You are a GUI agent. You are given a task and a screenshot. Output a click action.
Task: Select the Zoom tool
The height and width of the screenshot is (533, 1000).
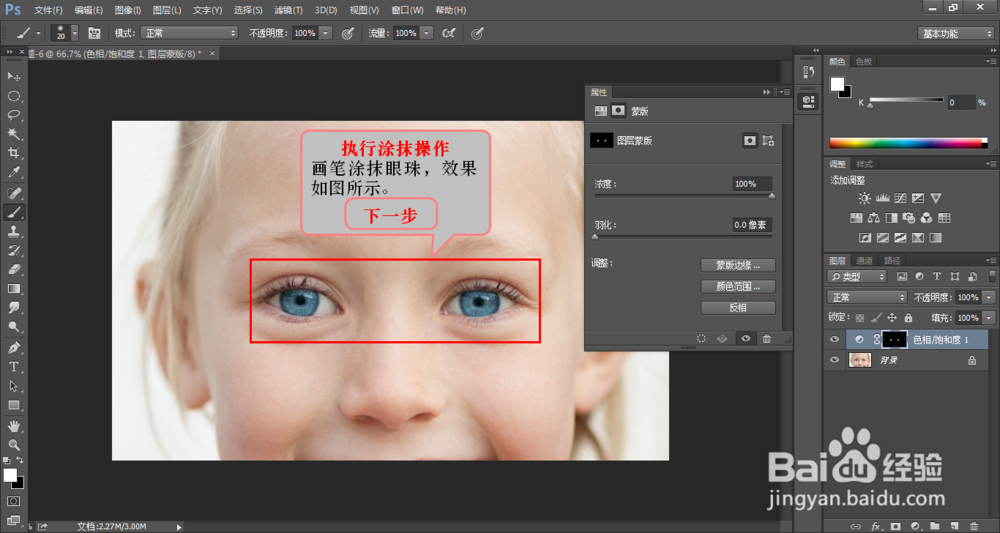[13, 445]
